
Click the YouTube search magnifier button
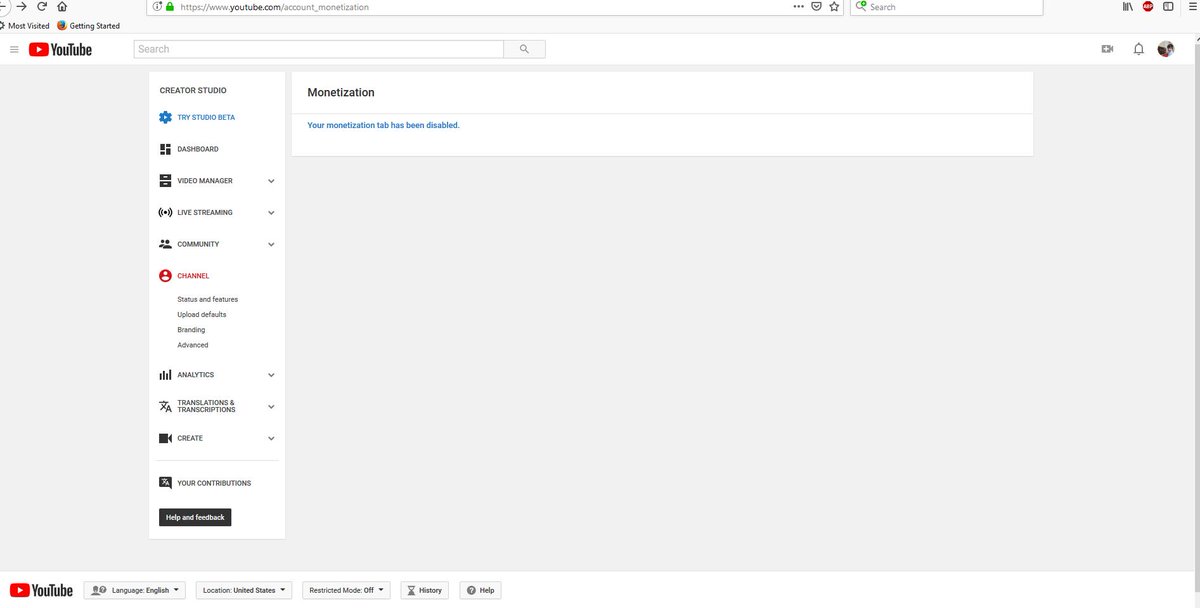coord(524,49)
